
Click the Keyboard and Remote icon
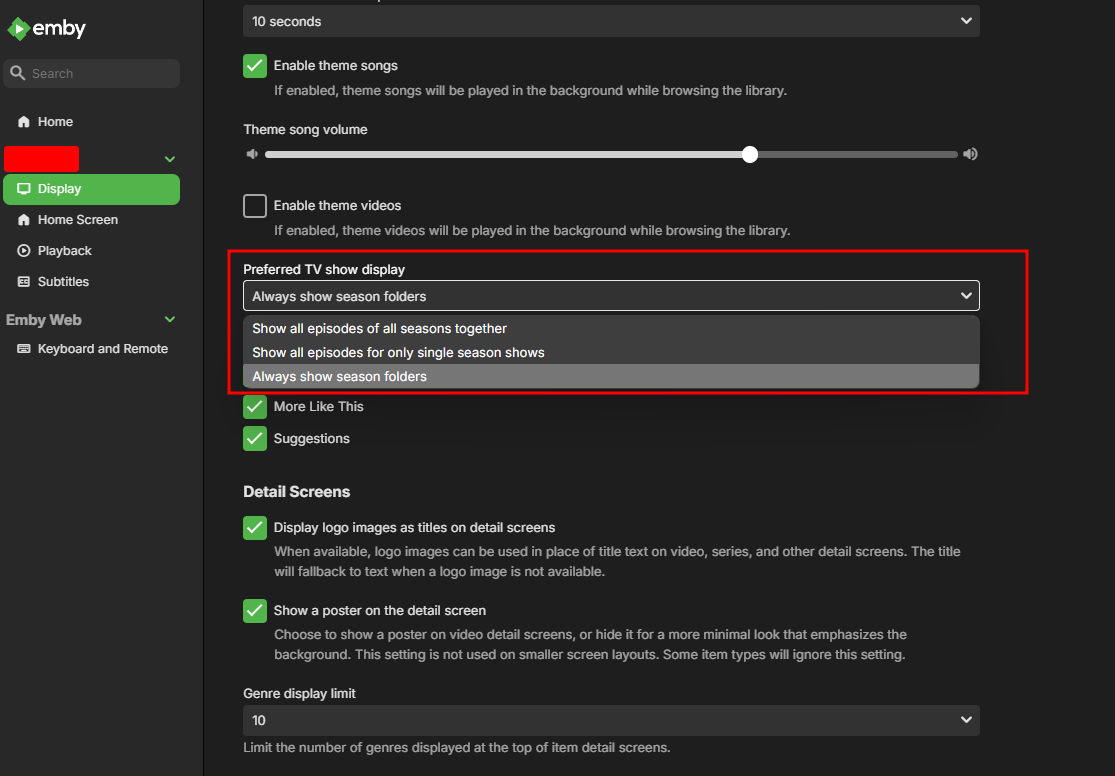pos(24,349)
